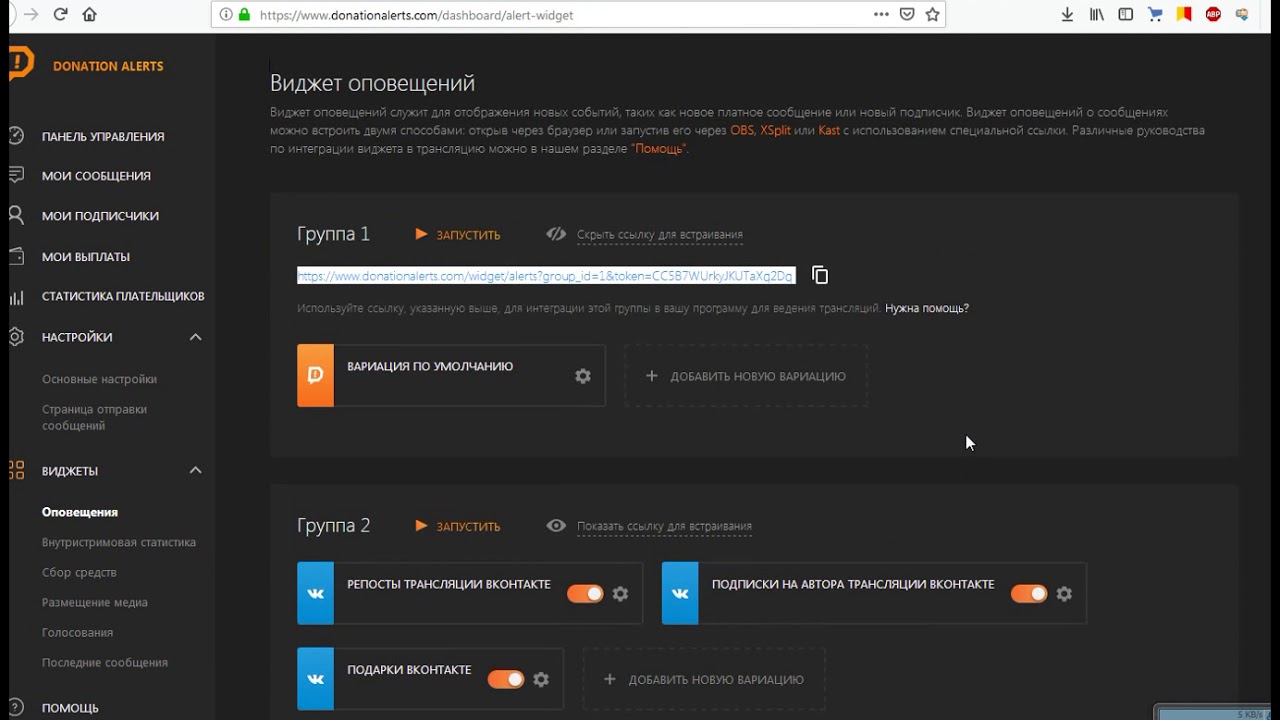Screen dimensions: 1280x720
Task: Disable Подписки на автора трансляции toggle
Action: [1028, 594]
